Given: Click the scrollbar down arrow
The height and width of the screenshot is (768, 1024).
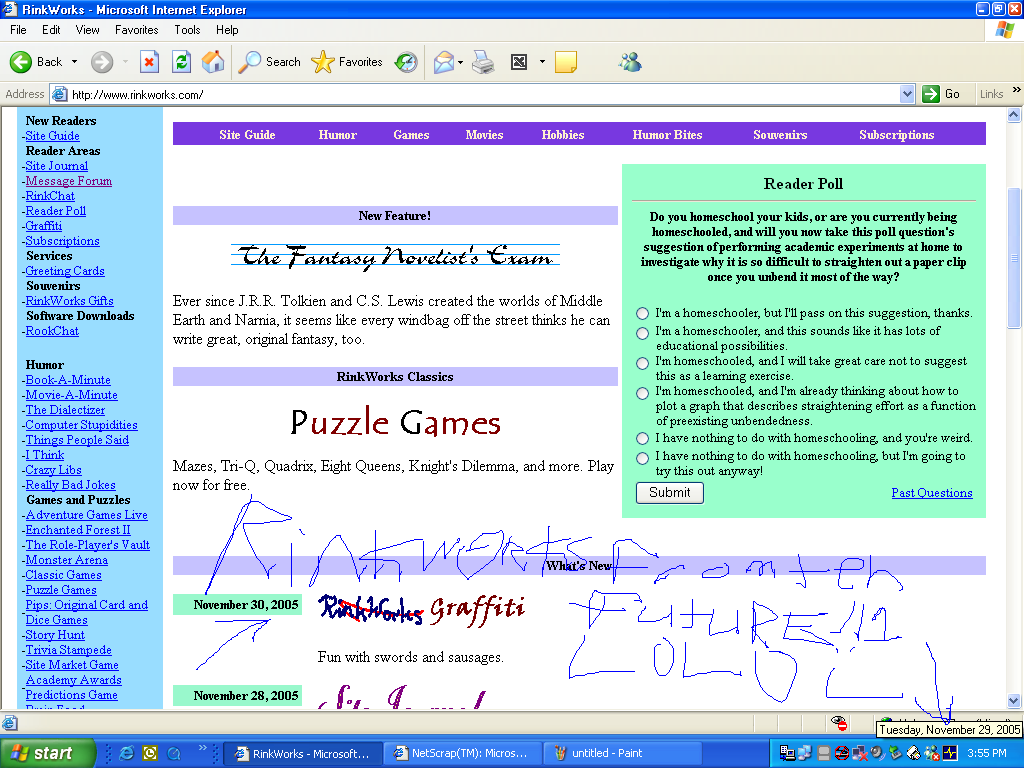Looking at the screenshot, I should pos(1014,701).
